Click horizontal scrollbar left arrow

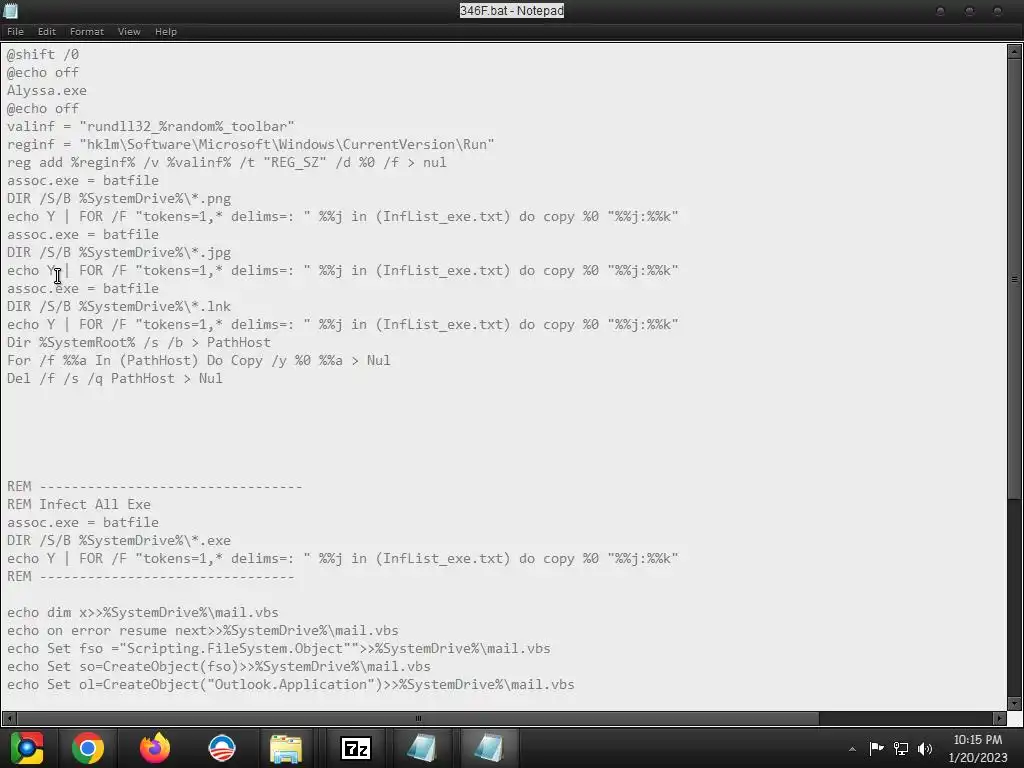9,718
